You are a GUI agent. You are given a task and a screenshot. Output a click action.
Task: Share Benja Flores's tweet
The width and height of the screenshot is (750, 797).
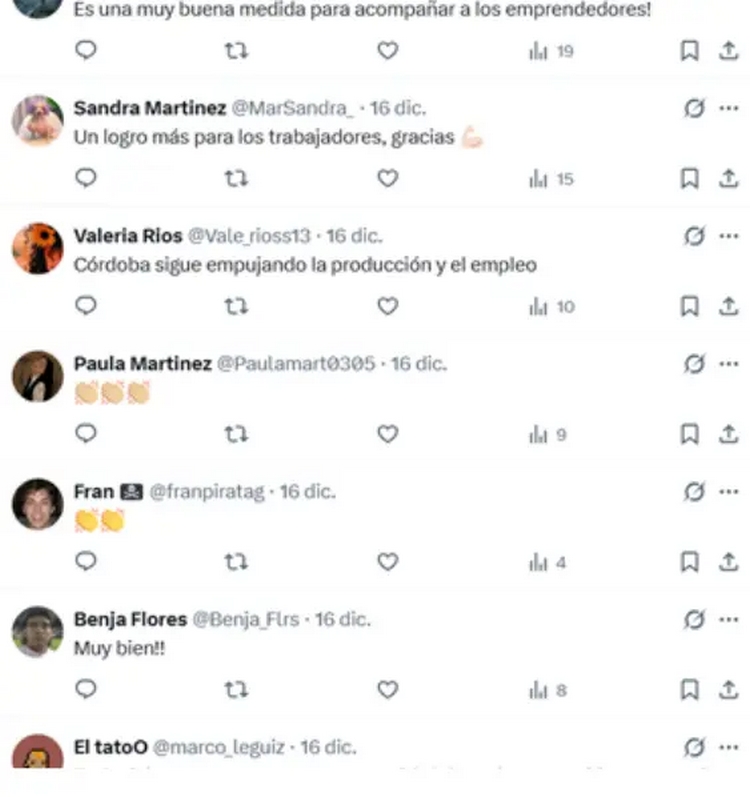(728, 690)
